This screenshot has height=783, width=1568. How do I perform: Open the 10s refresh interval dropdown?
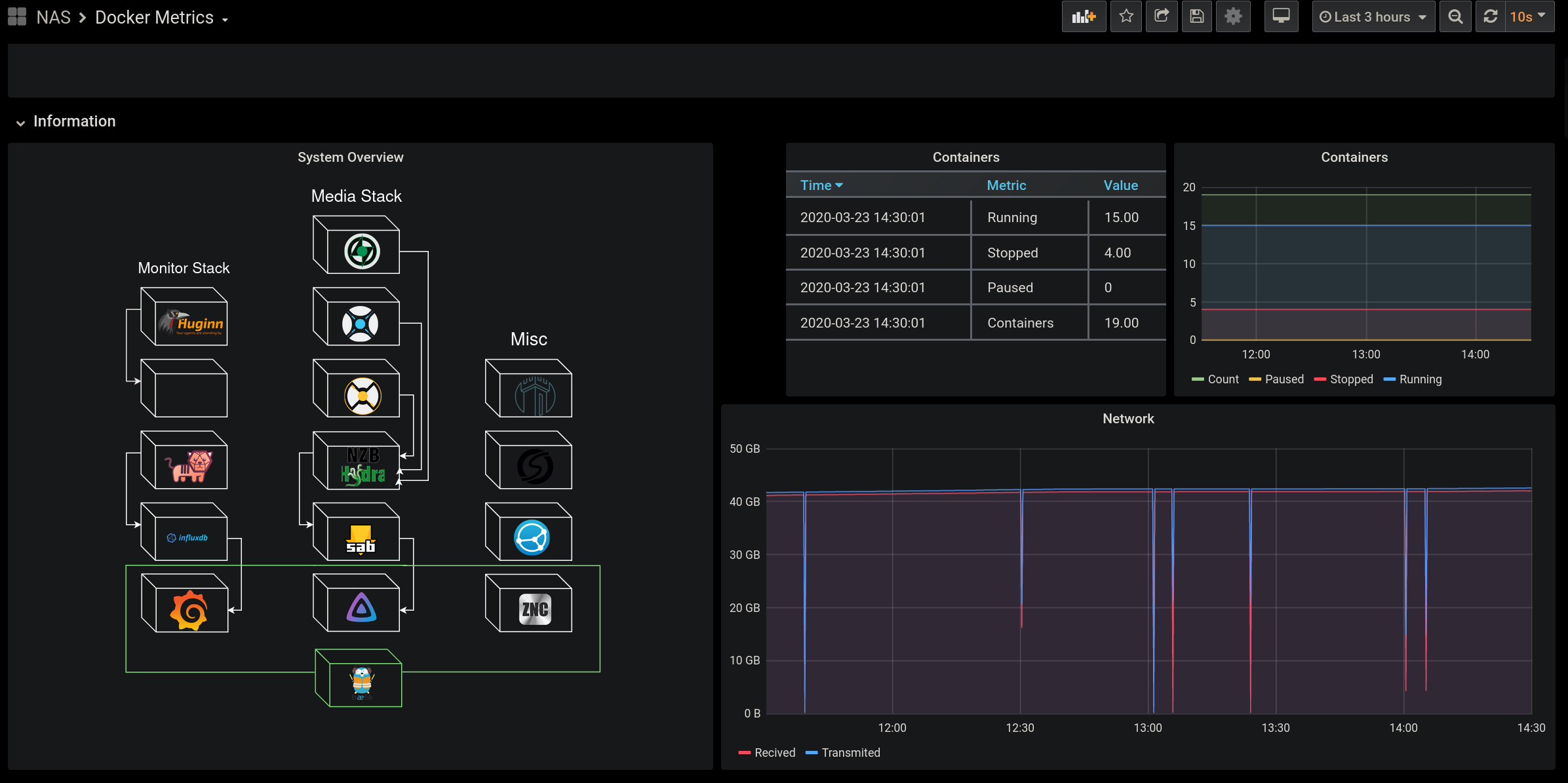click(x=1529, y=16)
